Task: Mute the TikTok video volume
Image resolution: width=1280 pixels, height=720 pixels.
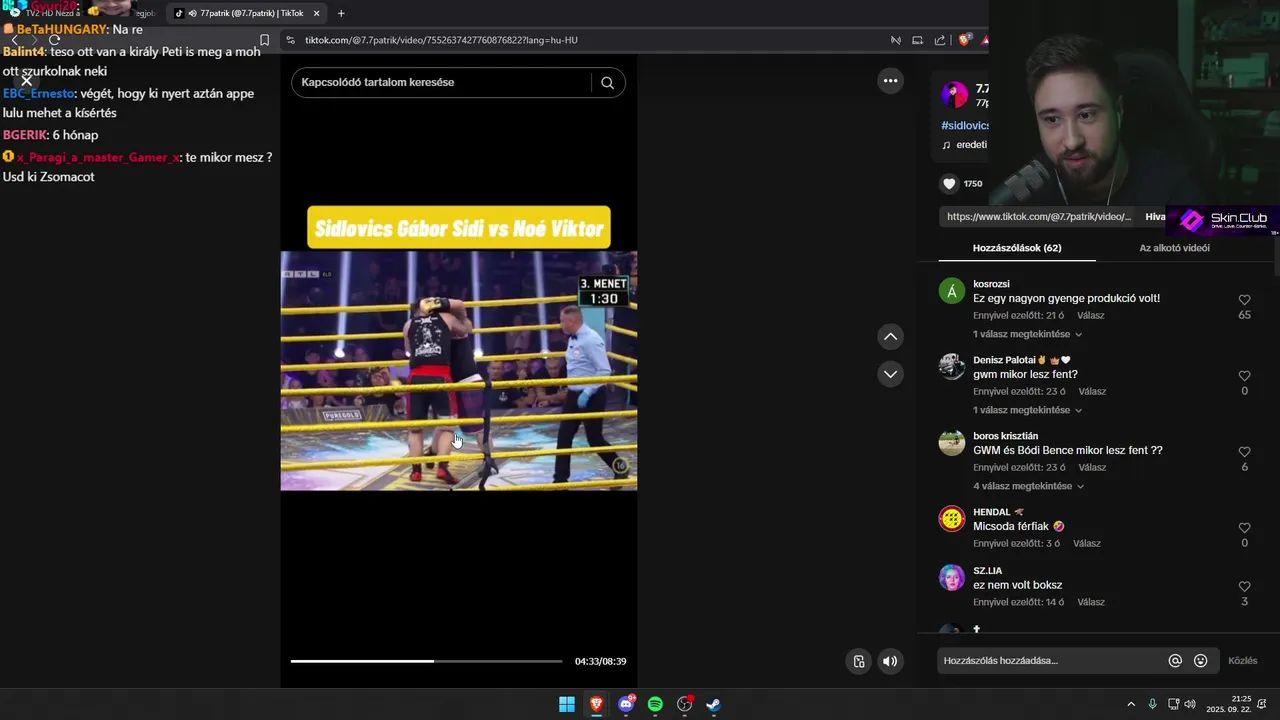Action: coord(890,661)
